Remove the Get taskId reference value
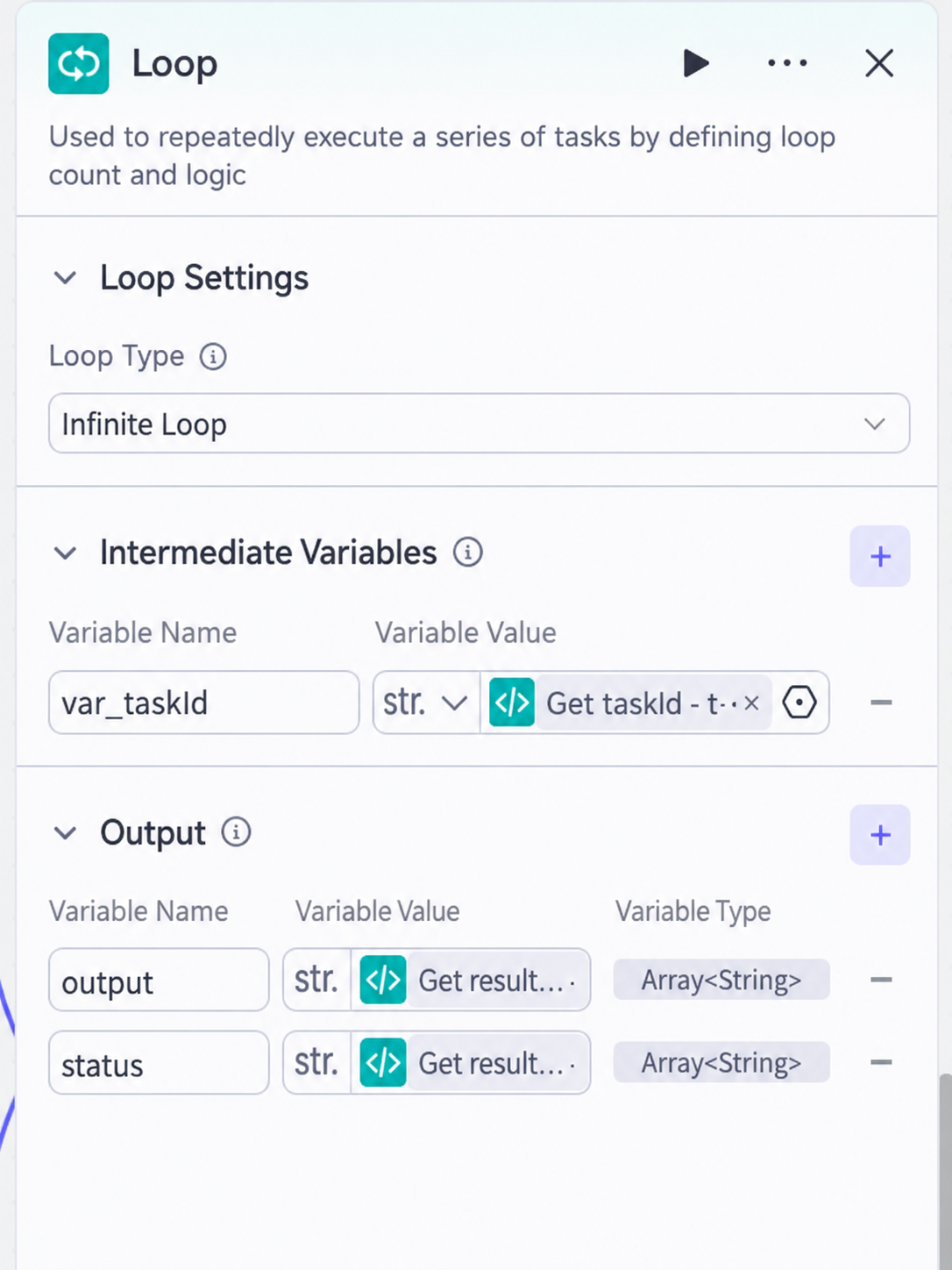The image size is (952, 1270). click(x=752, y=703)
